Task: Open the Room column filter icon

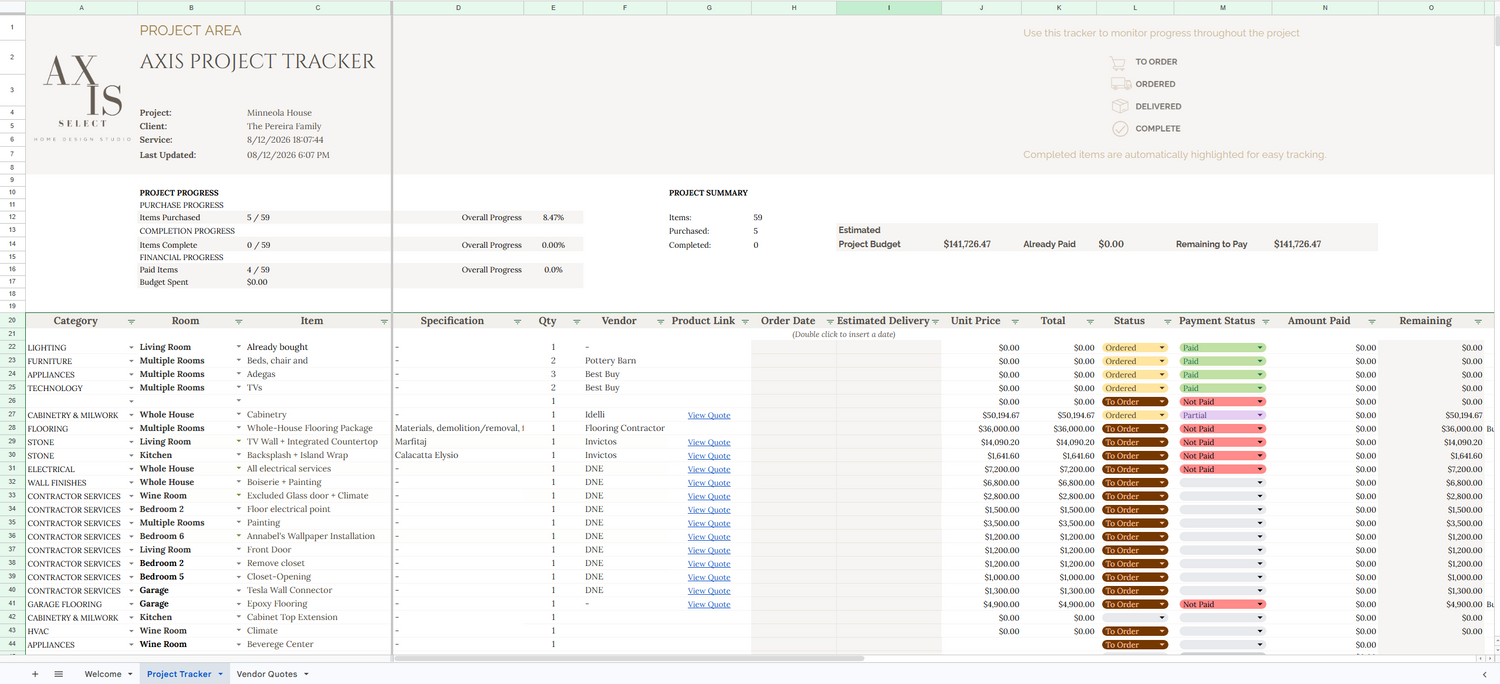Action: click(x=239, y=322)
